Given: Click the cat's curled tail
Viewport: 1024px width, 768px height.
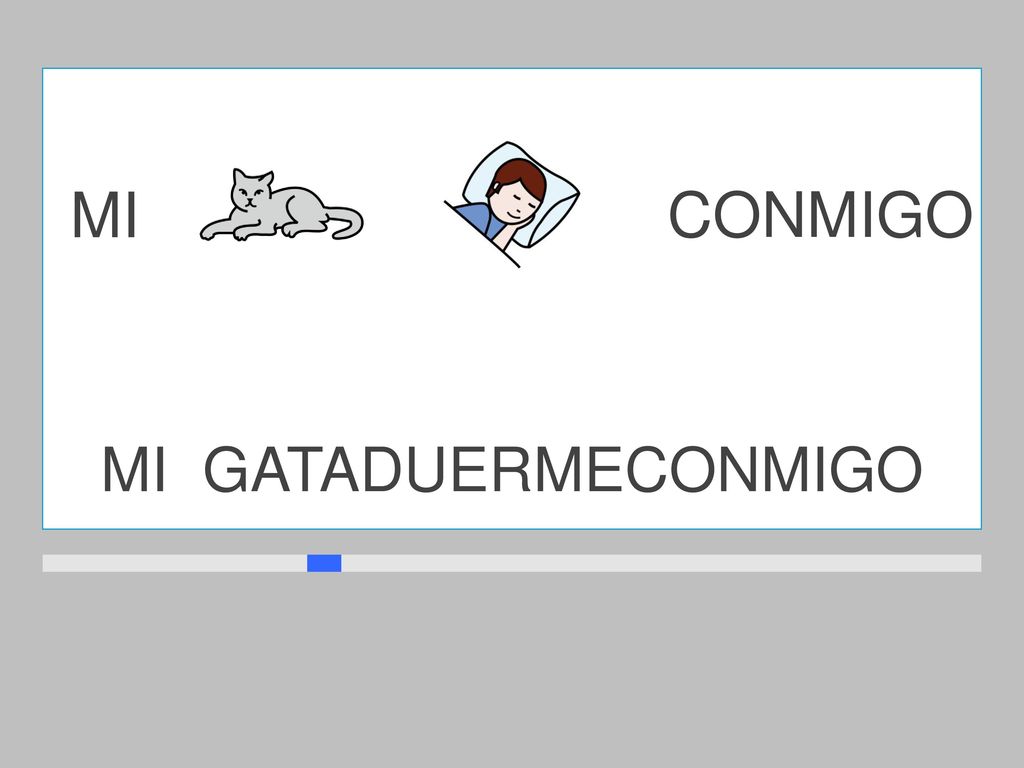Looking at the screenshot, I should click(x=342, y=224).
